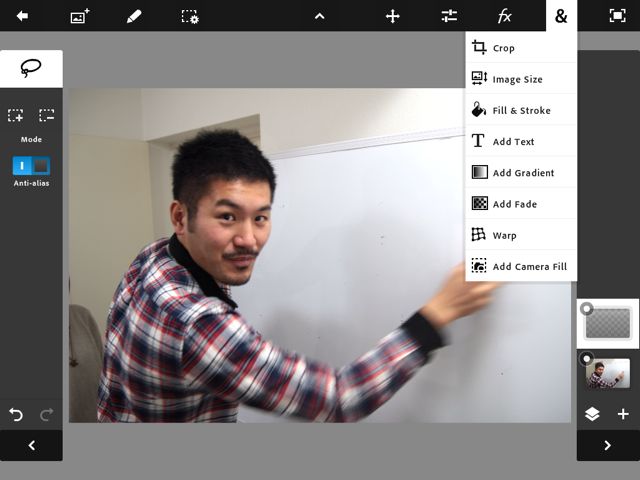Select the empty transparent layer thumbnail
This screenshot has width=640, height=480.
[608, 324]
